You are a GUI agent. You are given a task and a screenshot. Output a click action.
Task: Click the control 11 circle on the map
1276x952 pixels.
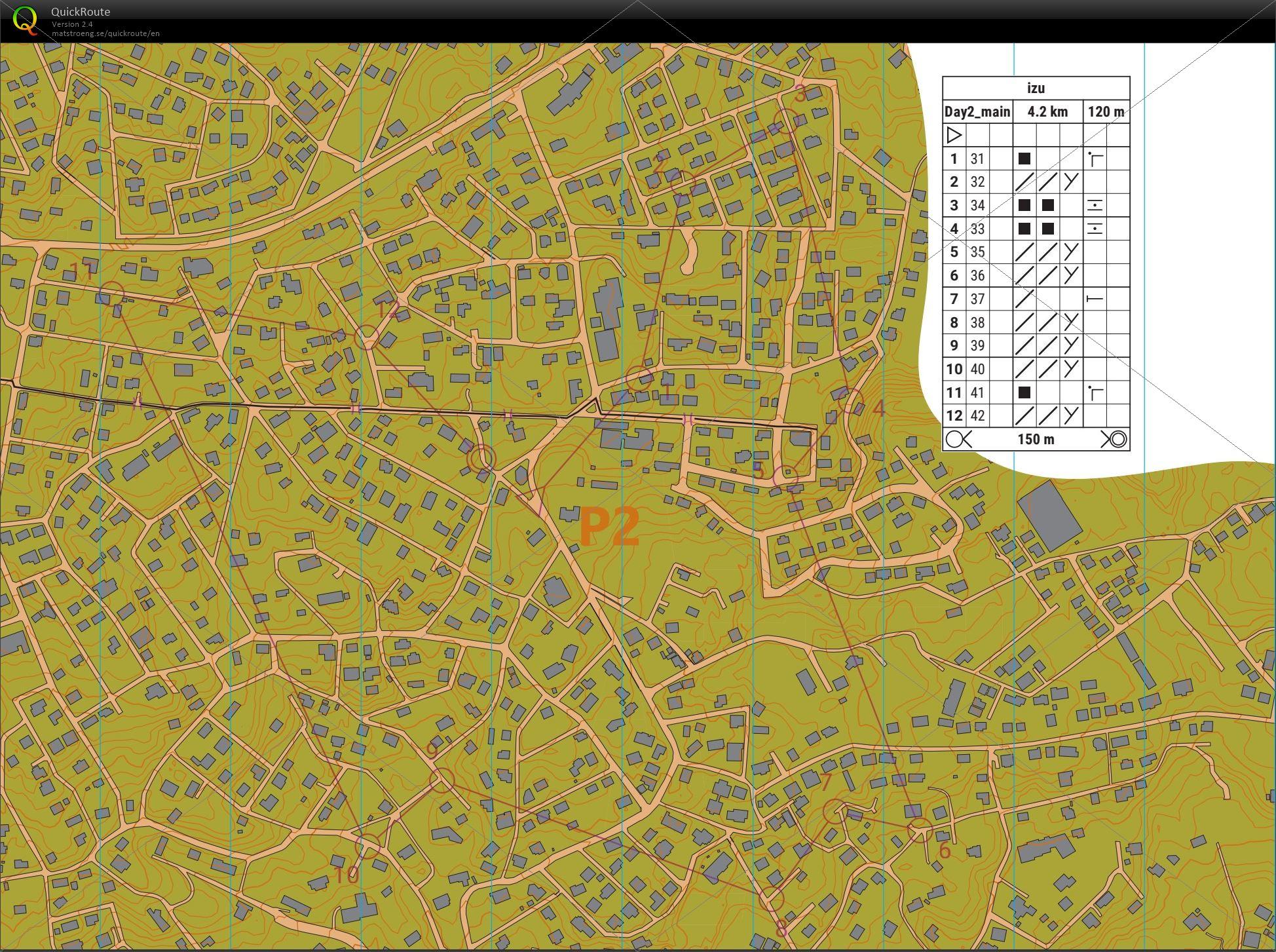111,294
